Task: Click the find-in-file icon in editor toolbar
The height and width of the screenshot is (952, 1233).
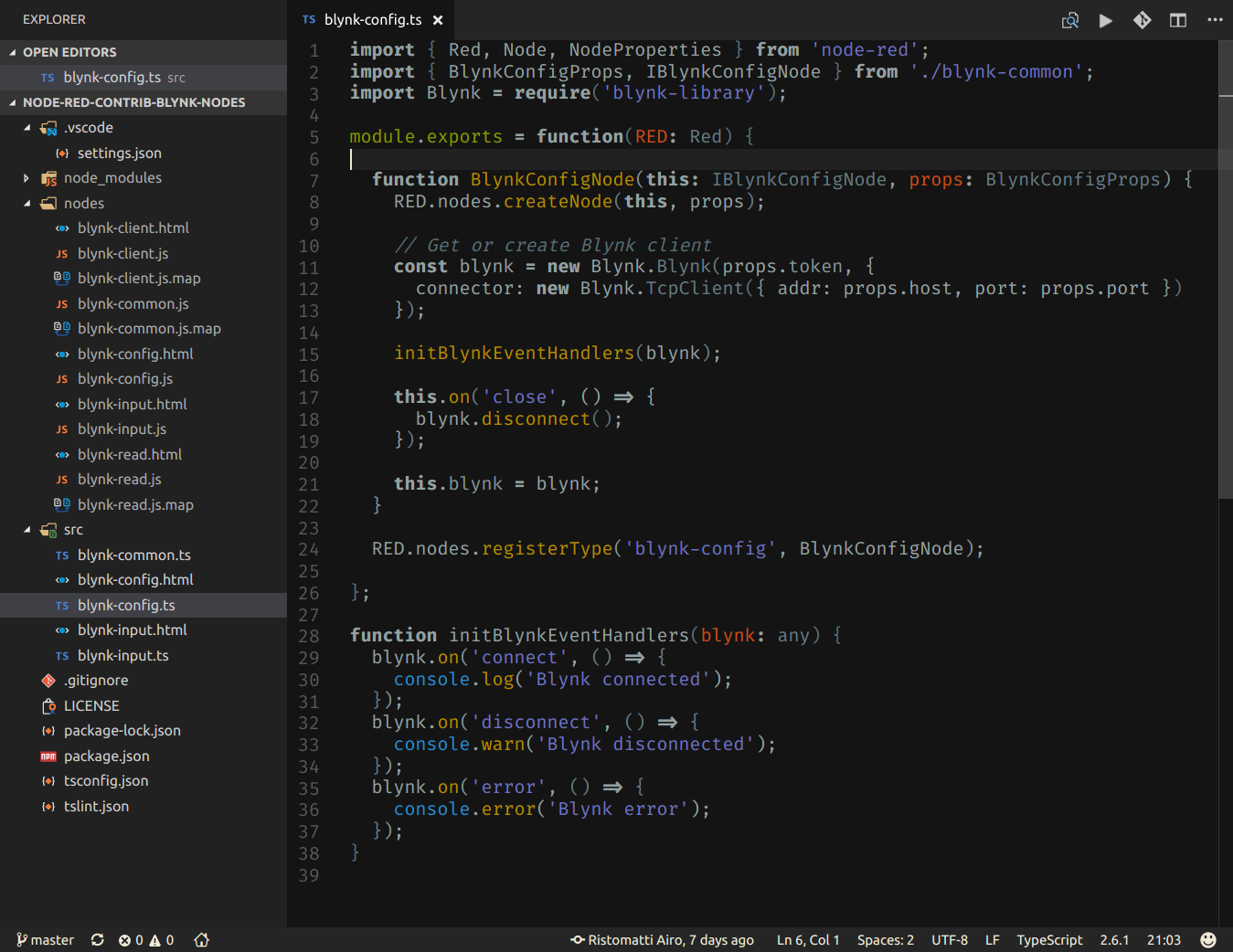Action: pyautogui.click(x=1069, y=20)
